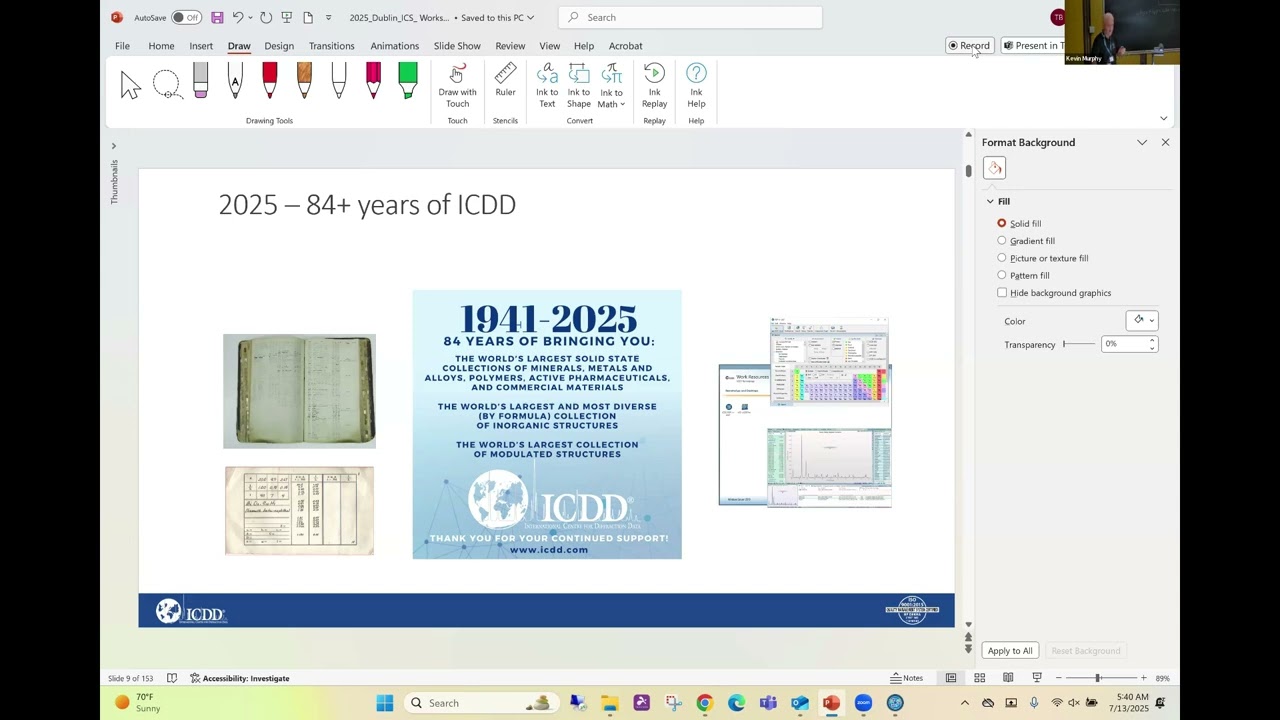Click zoom in plus button
The width and height of the screenshot is (1280, 720).
pyautogui.click(x=1143, y=678)
